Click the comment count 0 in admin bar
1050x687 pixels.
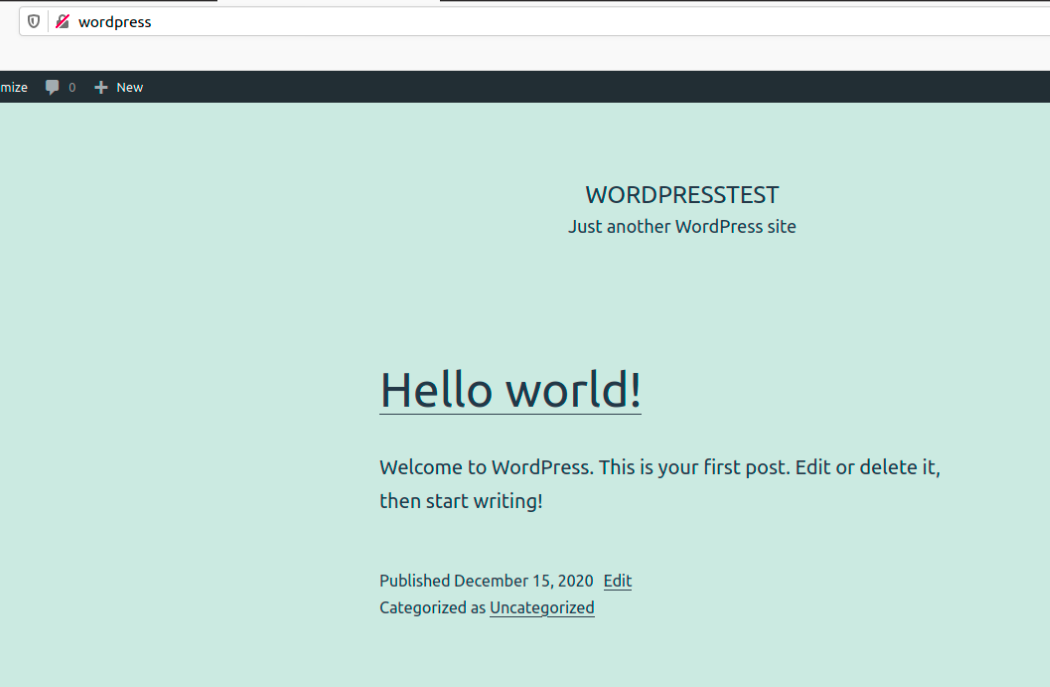72,87
